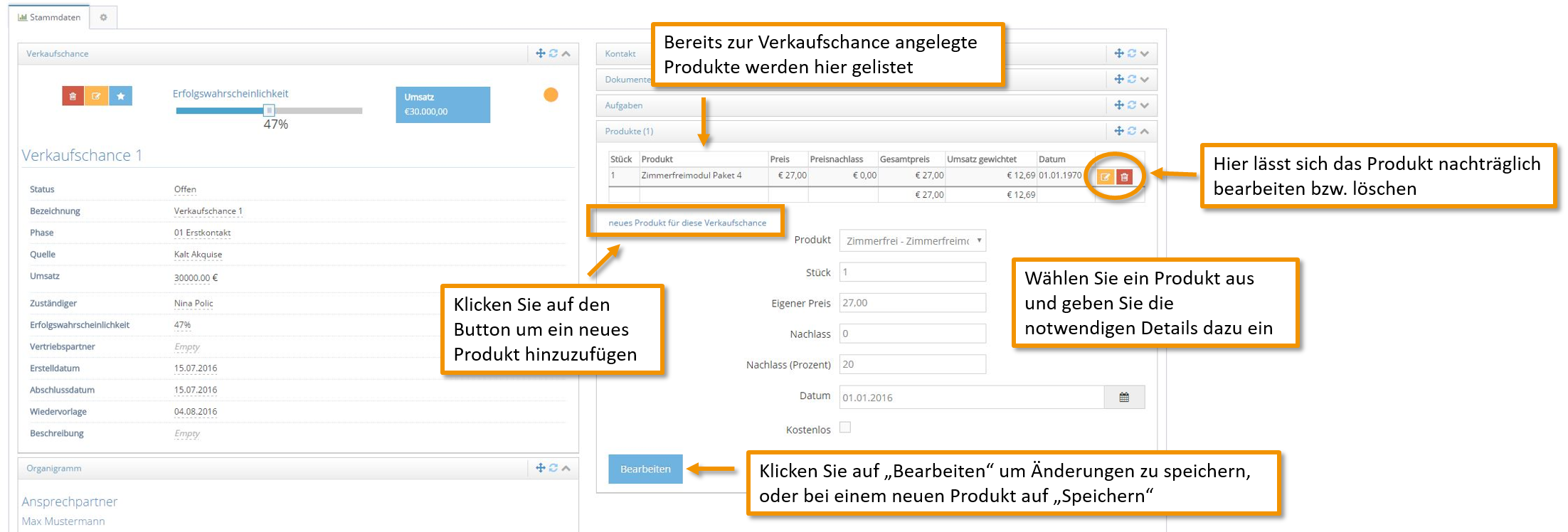
Task: Click the Erfolgswahrscheinlichkeit slider handle
Action: (269, 110)
